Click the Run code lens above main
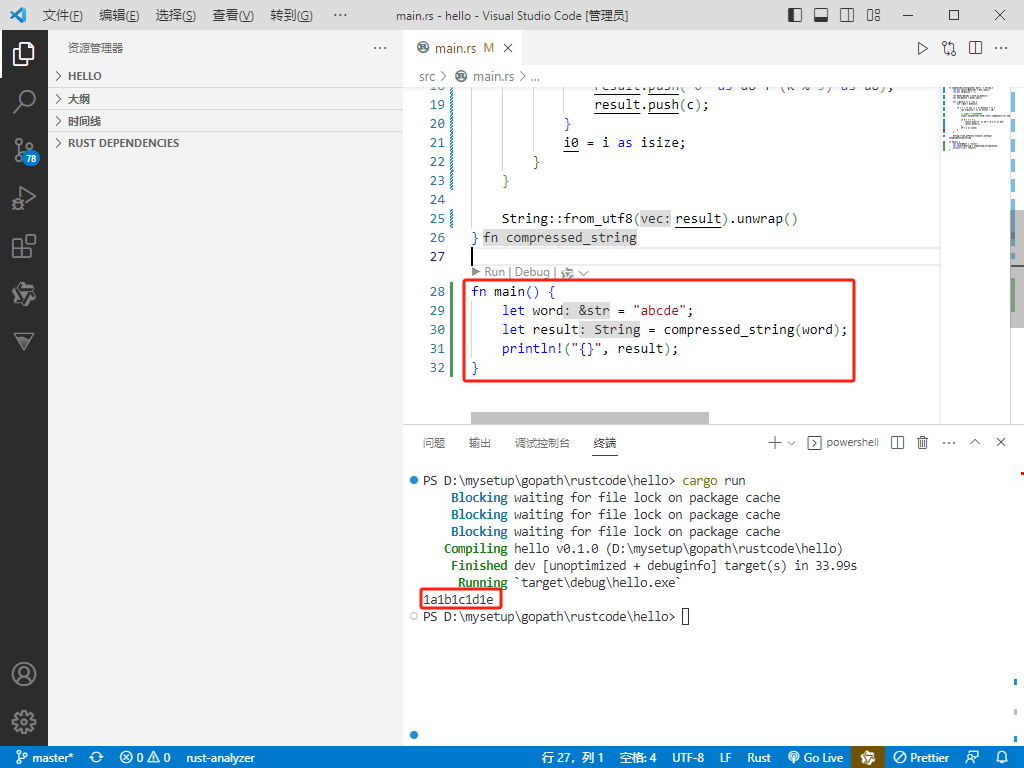Image resolution: width=1024 pixels, height=768 pixels. 494,272
